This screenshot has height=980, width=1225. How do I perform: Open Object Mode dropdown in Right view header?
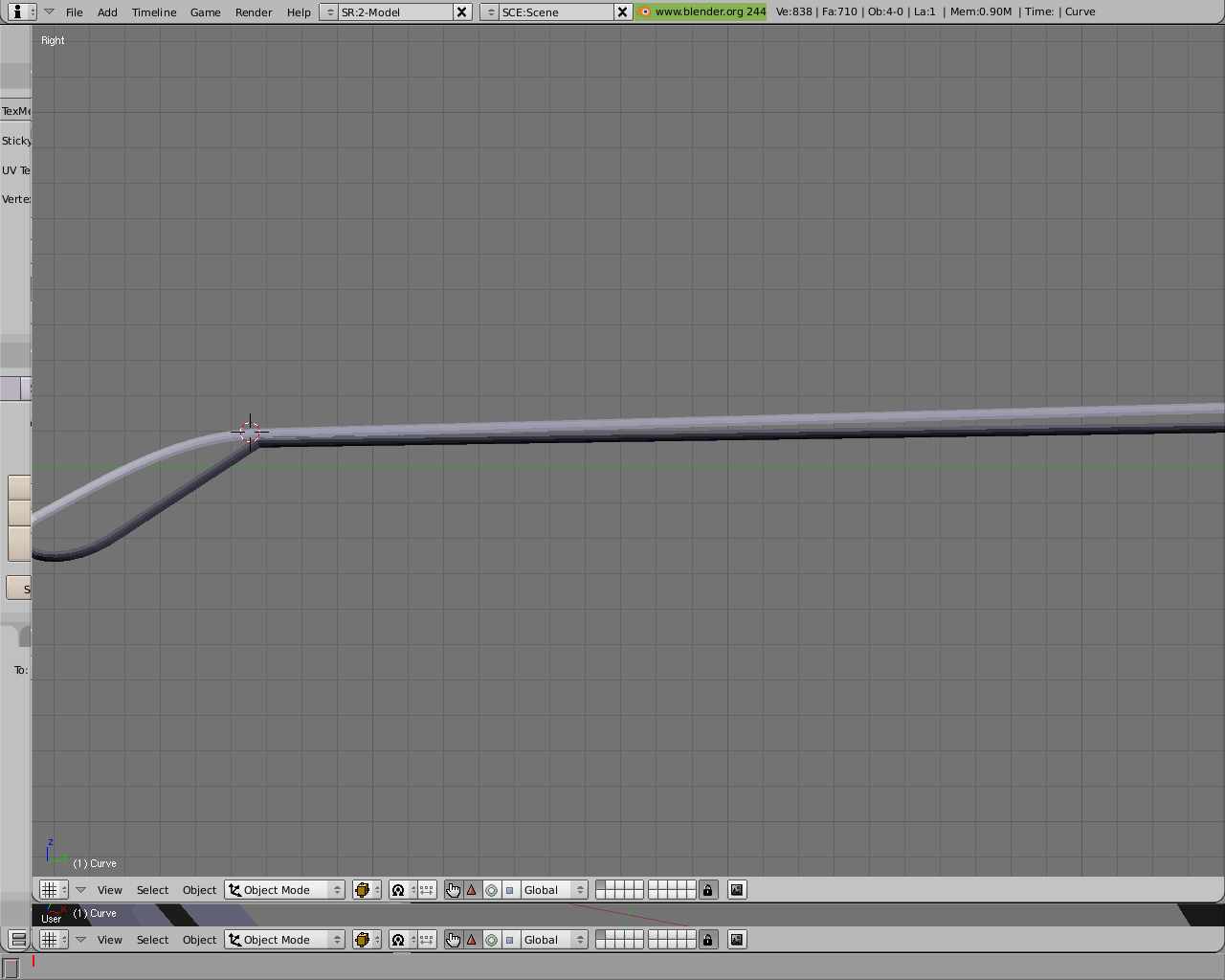284,890
